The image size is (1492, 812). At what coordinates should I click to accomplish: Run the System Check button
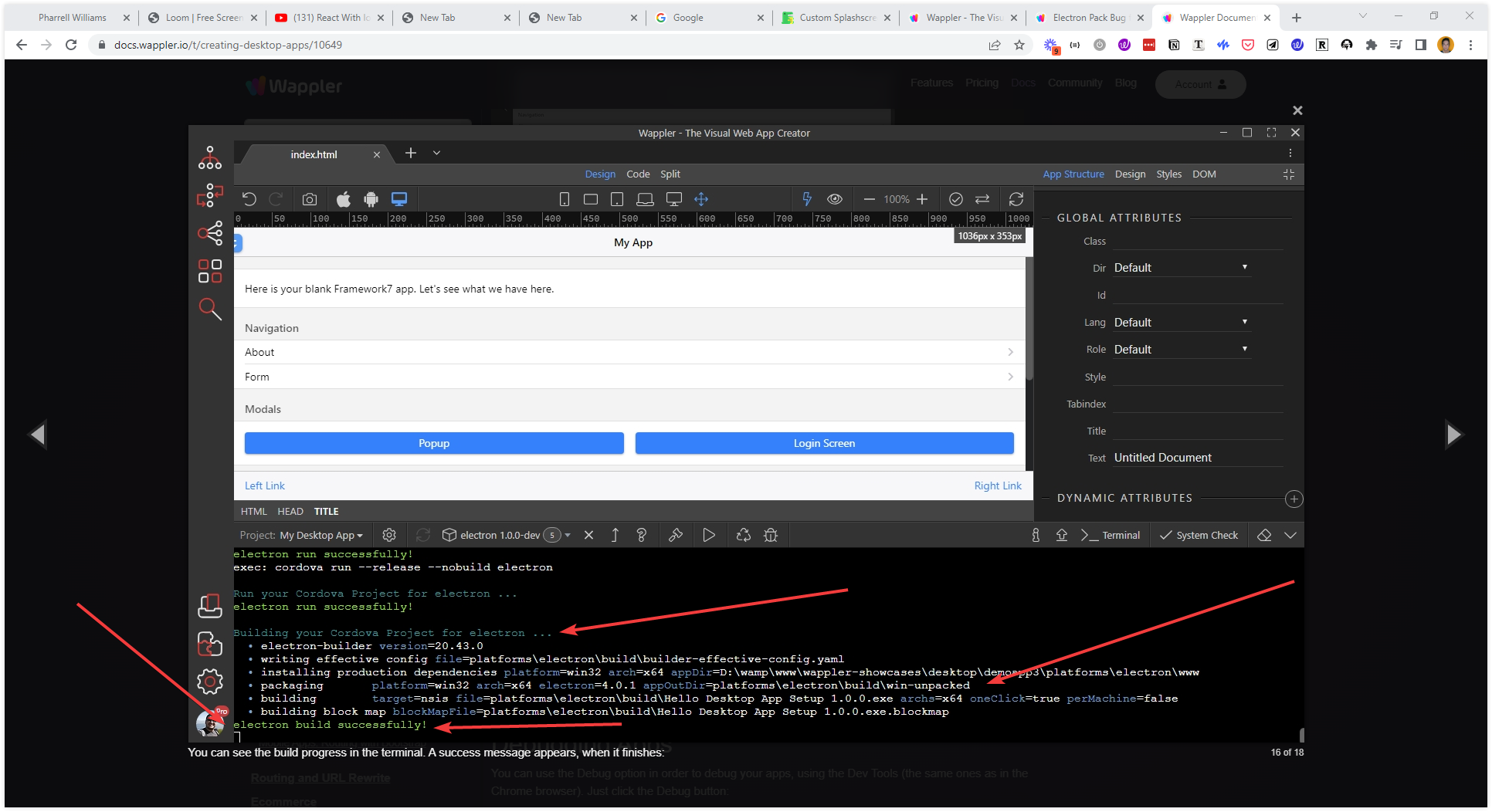[x=1199, y=535]
